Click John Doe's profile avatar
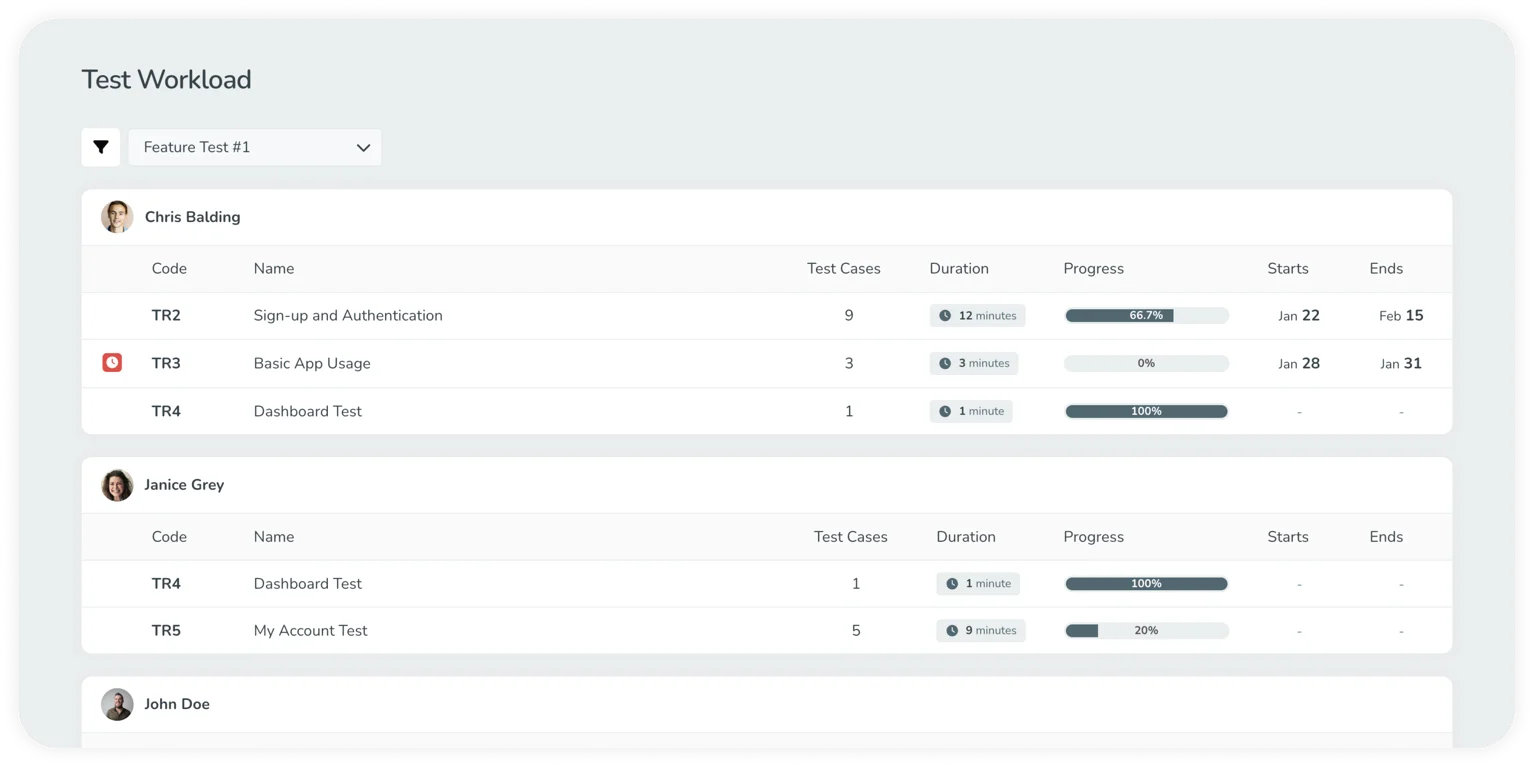 117,704
